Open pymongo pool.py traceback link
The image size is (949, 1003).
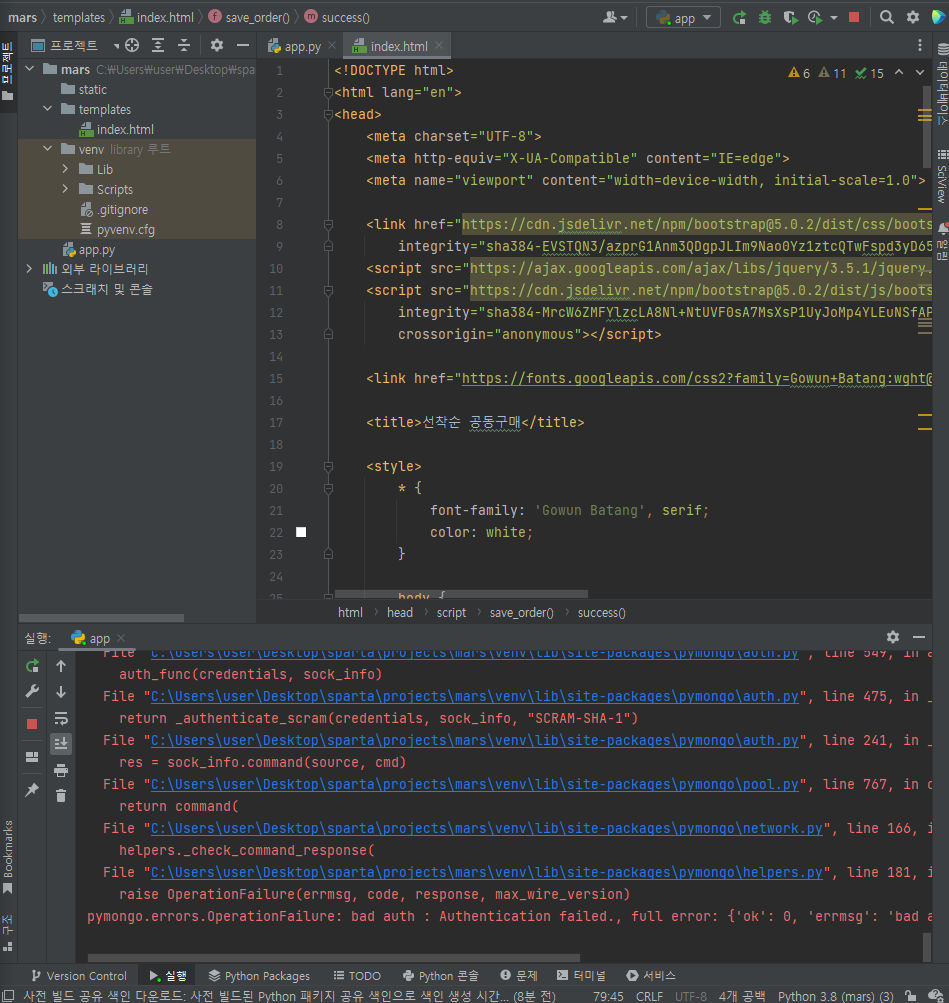tap(474, 784)
